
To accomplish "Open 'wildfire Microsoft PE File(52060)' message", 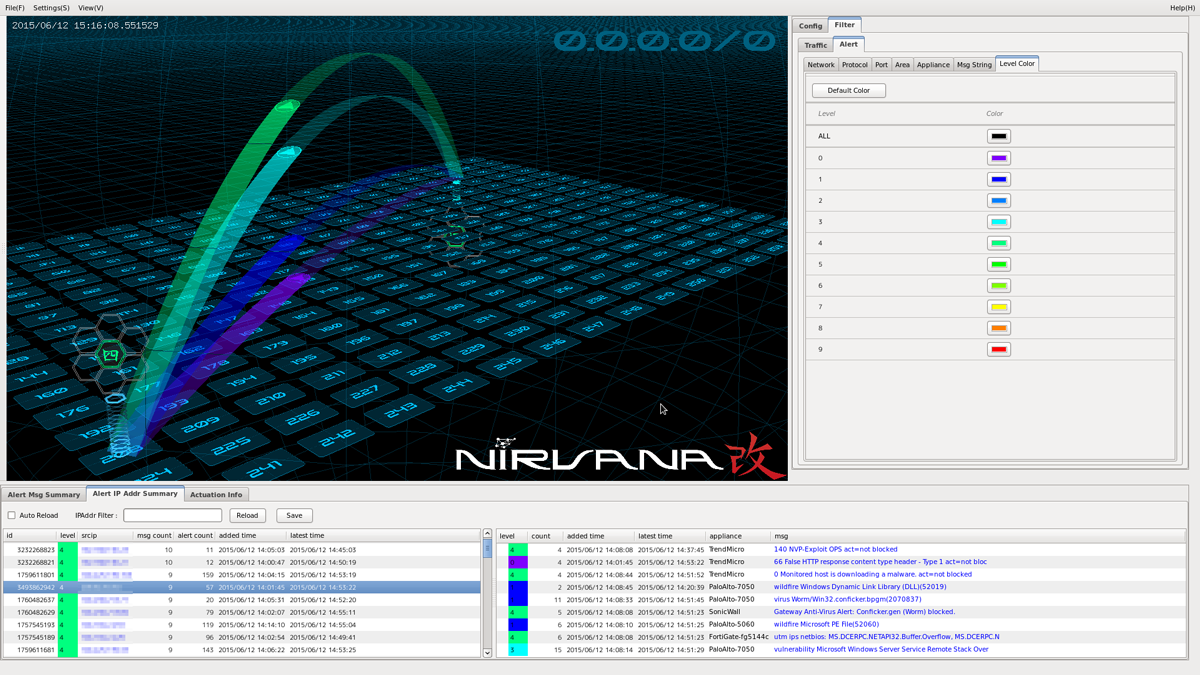I will point(826,624).
